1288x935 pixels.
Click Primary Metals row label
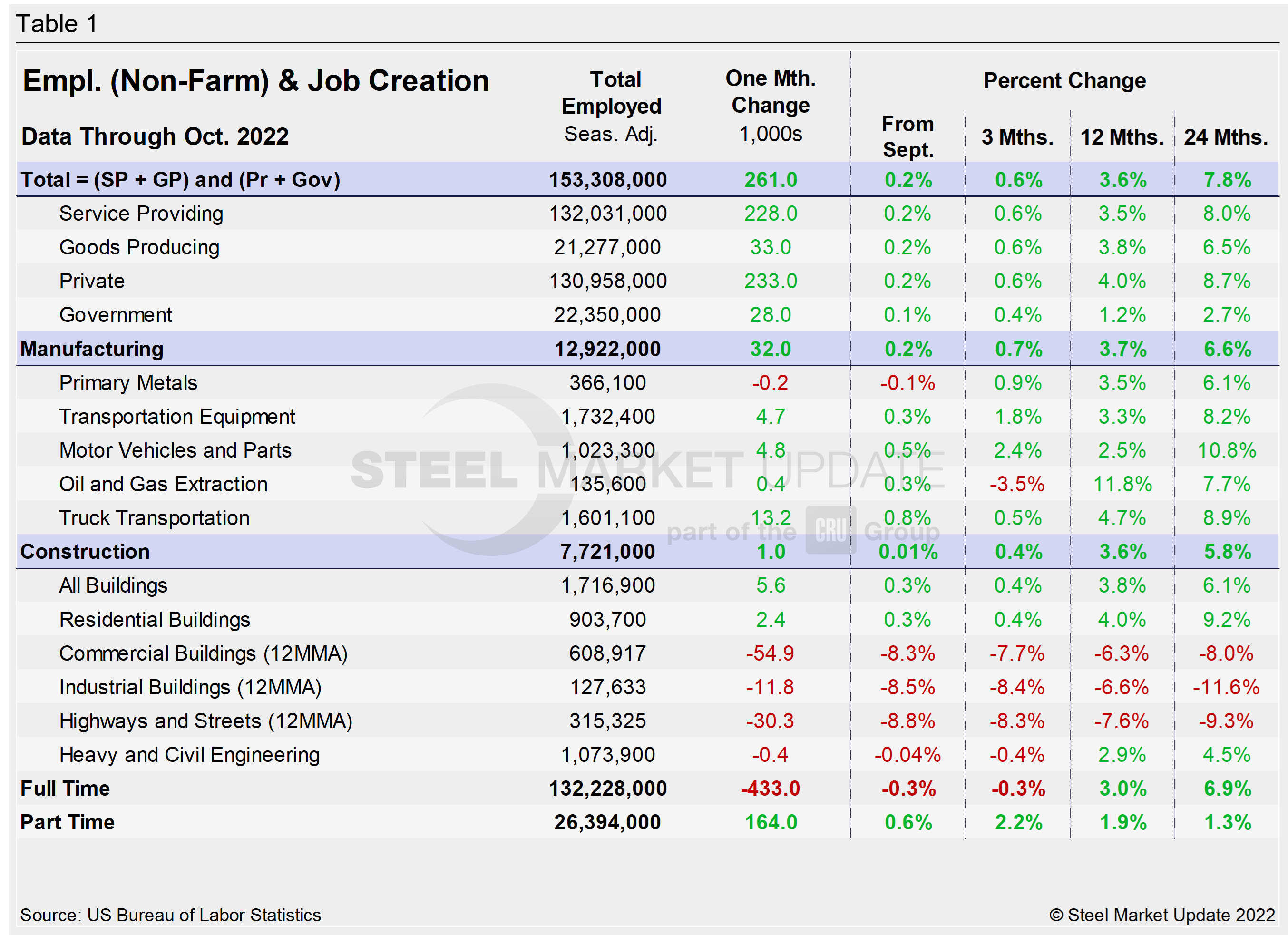(x=128, y=383)
